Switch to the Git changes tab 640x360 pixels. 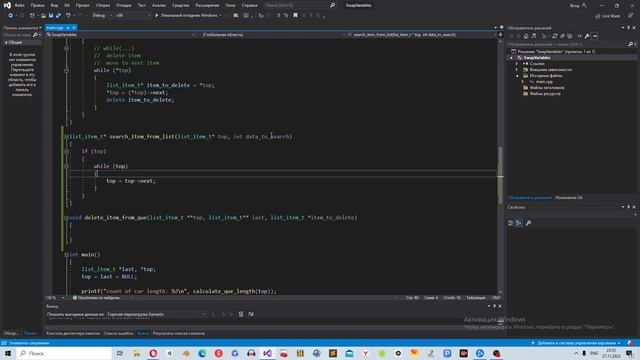569,198
